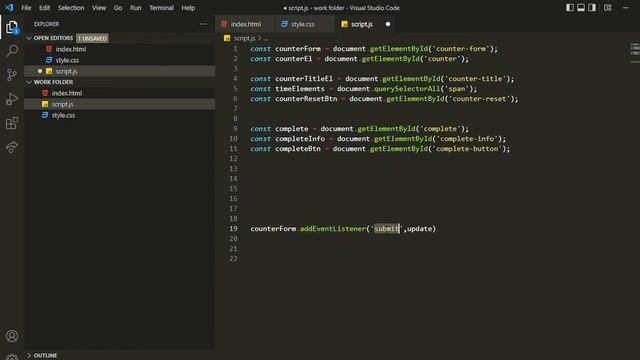The height and width of the screenshot is (360, 640).
Task: Click 'completeInfo' on line 10
Action: [300, 139]
